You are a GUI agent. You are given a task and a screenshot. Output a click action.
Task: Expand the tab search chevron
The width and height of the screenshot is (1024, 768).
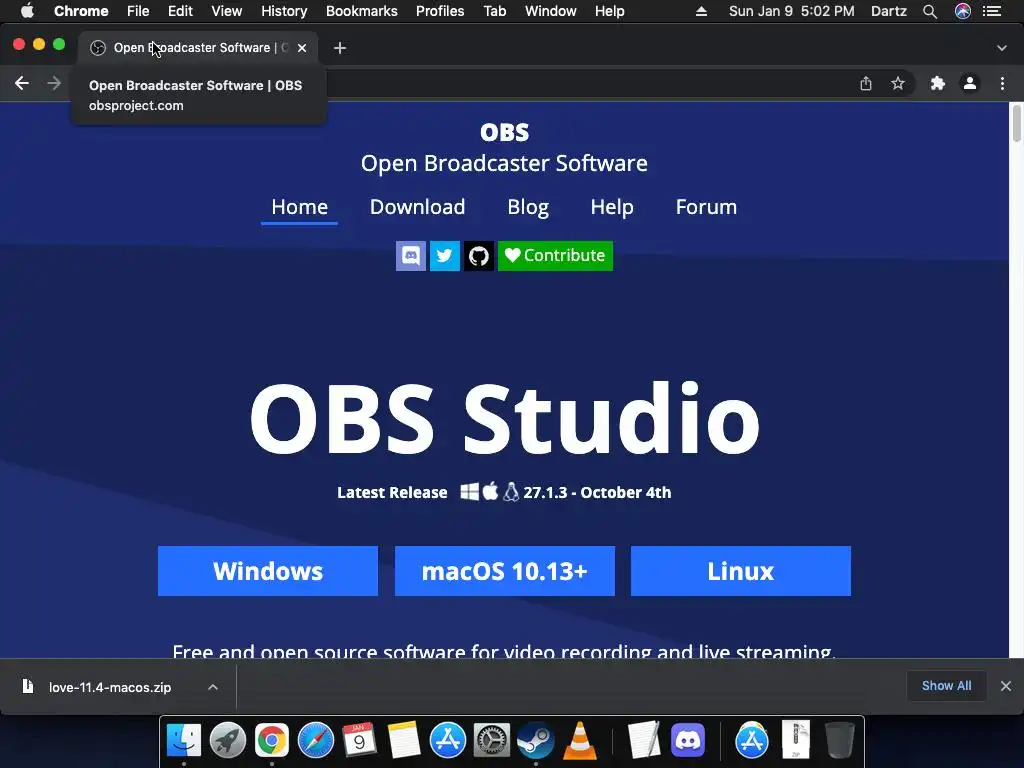coord(1002,48)
